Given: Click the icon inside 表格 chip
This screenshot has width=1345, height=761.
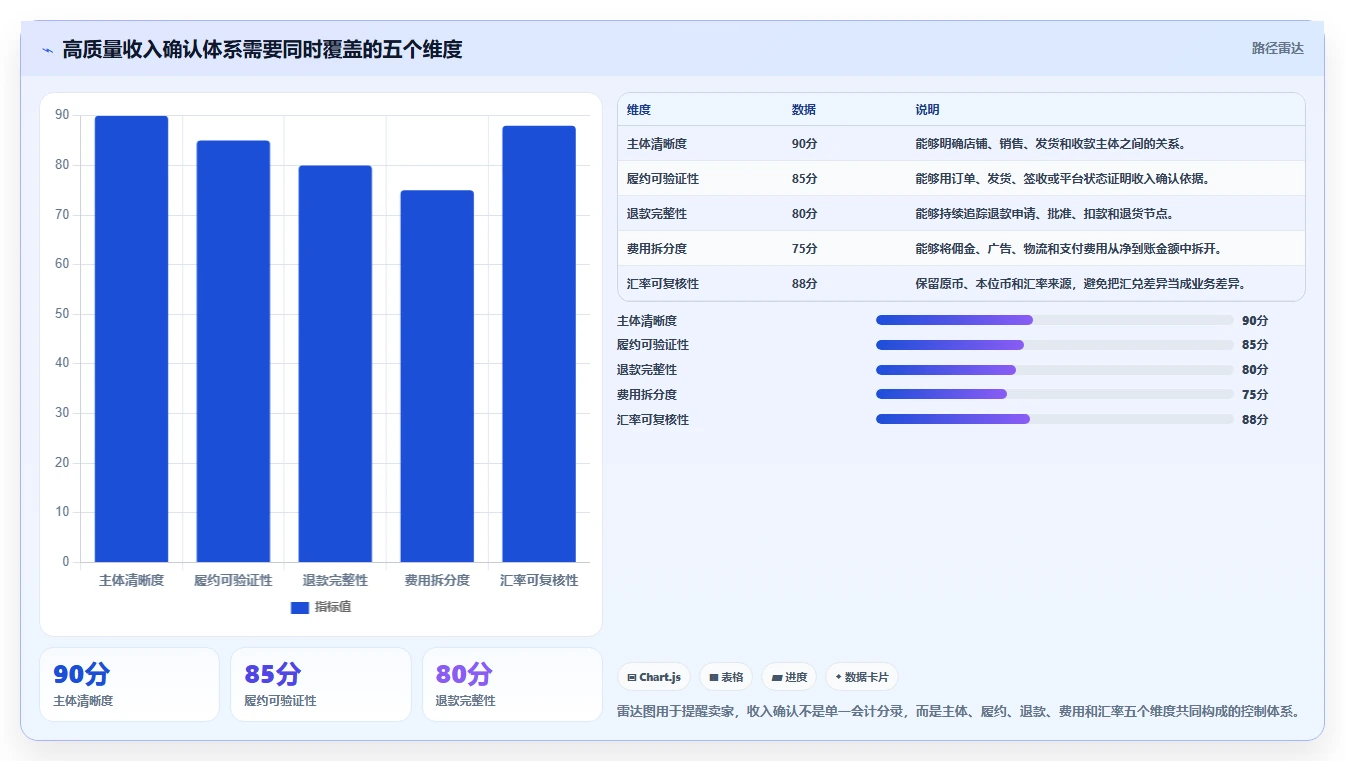Looking at the screenshot, I should tap(714, 678).
